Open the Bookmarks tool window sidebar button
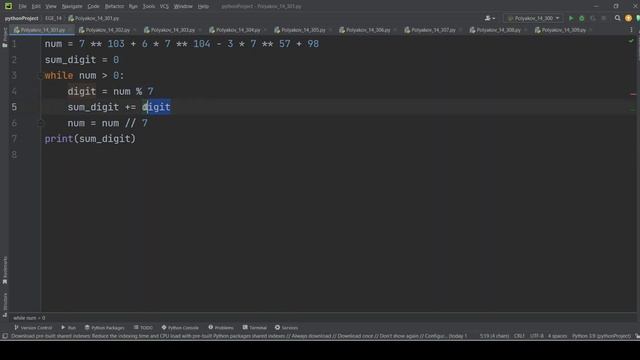Image resolution: width=640 pixels, height=360 pixels. (4, 270)
